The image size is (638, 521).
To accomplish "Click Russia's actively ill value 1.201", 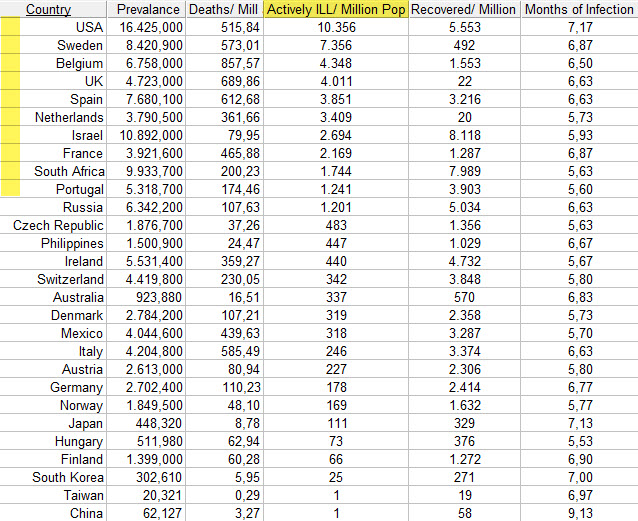I will 336,207.
